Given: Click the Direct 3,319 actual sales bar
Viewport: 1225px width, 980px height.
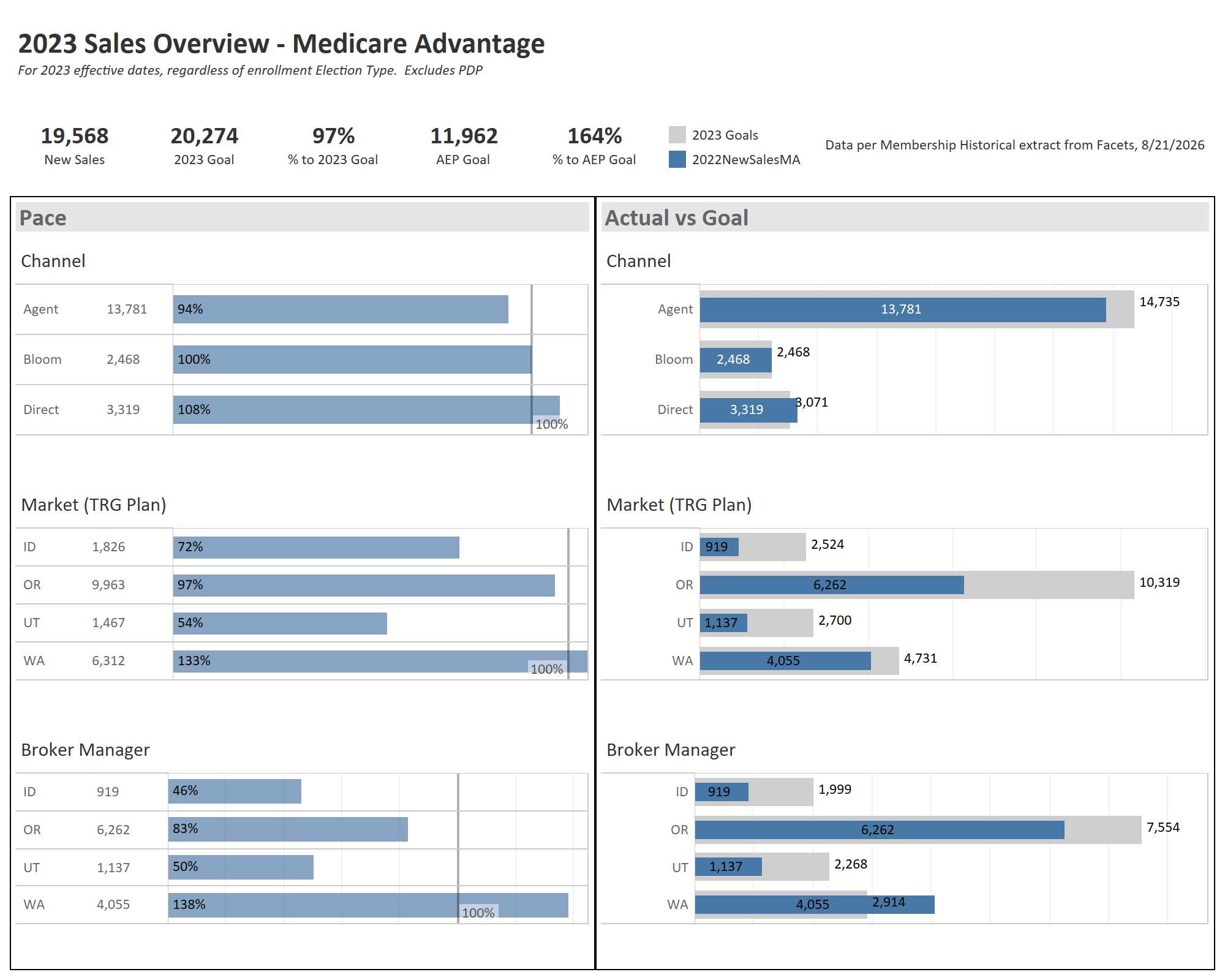Looking at the screenshot, I should tap(748, 410).
